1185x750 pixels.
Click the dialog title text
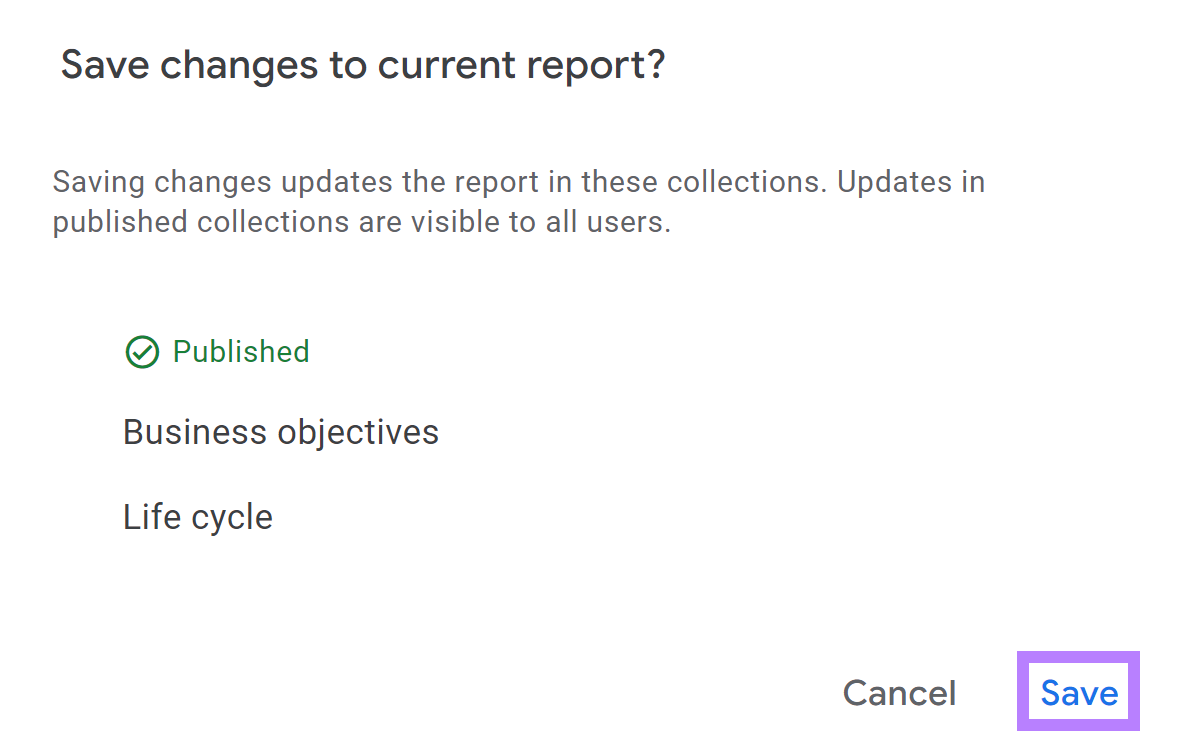(x=366, y=64)
